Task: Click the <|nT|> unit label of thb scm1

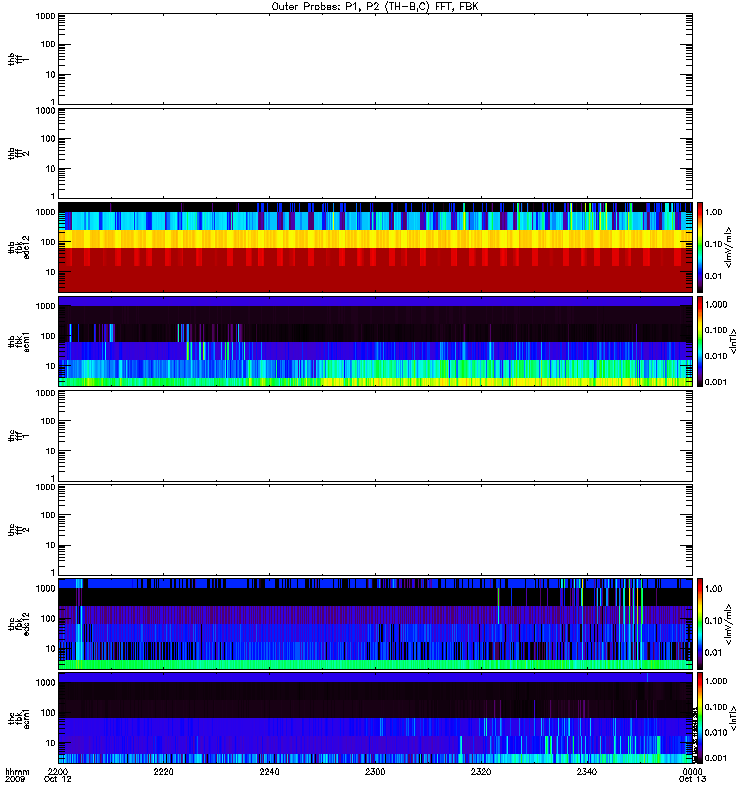Action: (x=733, y=341)
